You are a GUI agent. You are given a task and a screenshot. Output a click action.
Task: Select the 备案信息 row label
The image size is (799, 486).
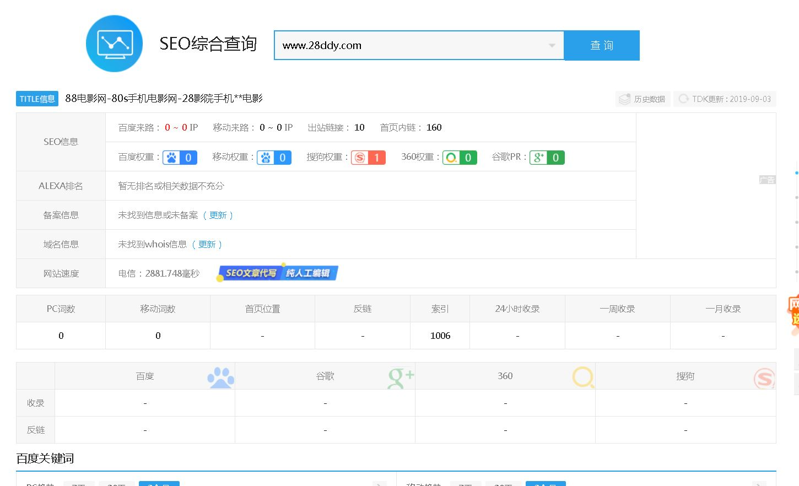[61, 215]
